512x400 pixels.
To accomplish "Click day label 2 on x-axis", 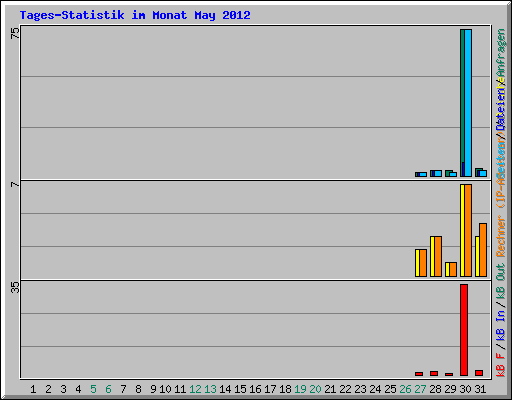I will (48, 389).
